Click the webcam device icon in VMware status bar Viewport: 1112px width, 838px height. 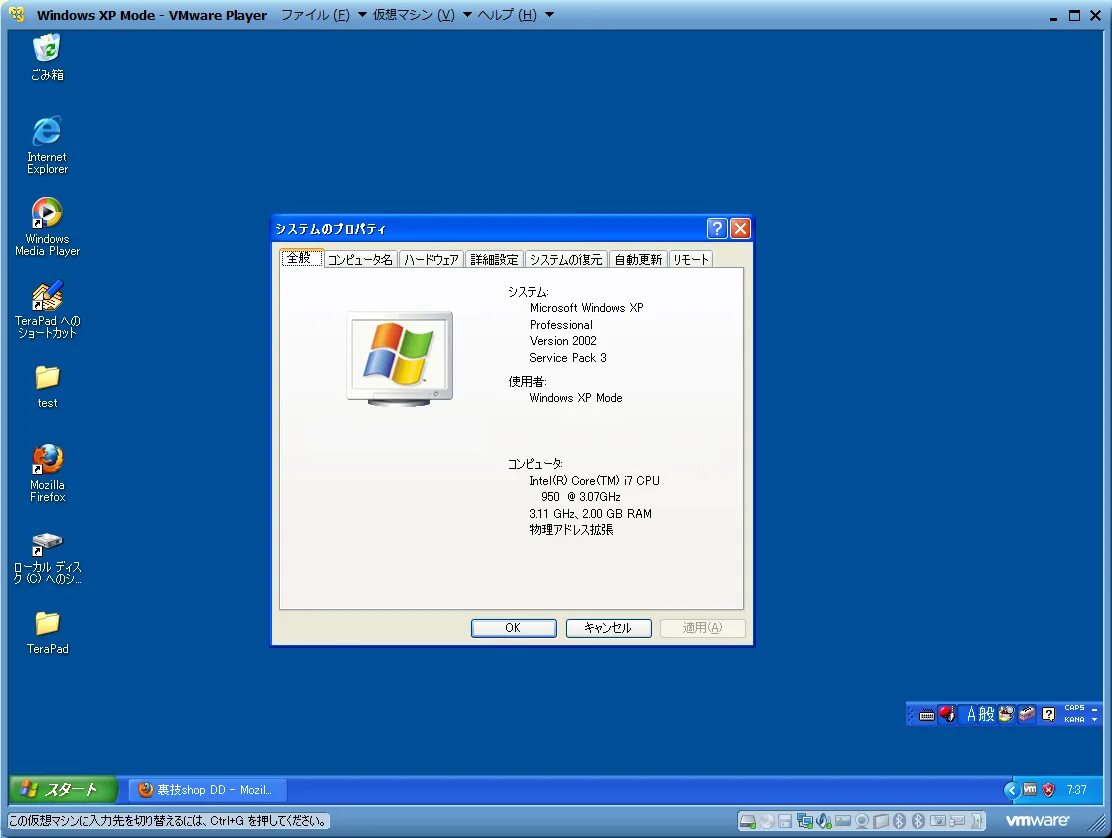(862, 821)
